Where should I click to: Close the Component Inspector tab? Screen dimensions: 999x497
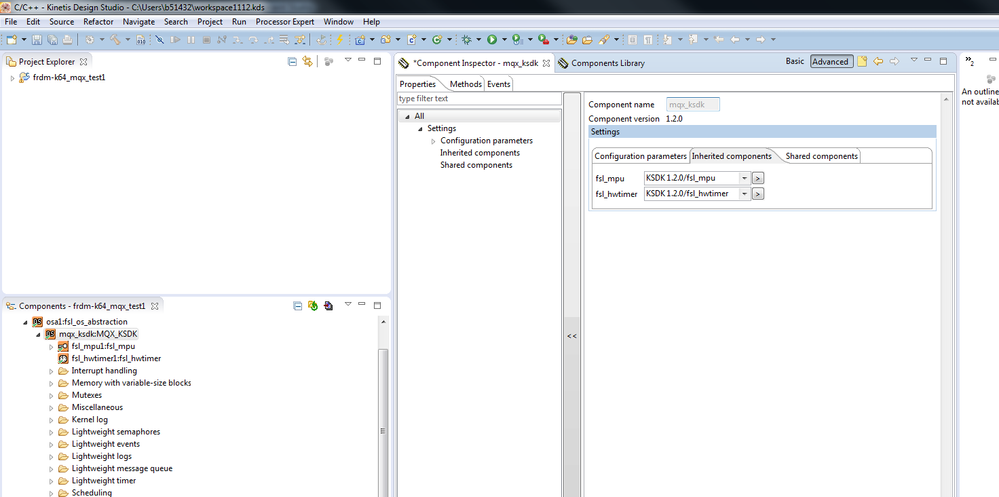[x=546, y=63]
